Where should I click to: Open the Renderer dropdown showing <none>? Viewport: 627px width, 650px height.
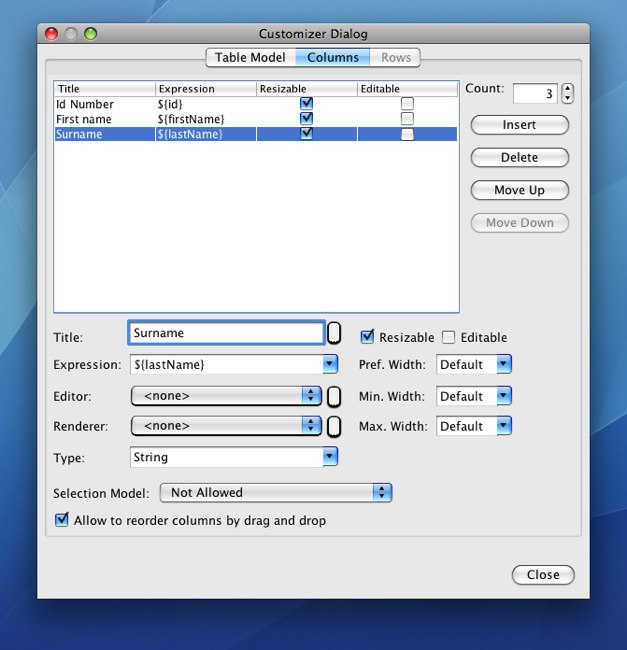tap(226, 426)
